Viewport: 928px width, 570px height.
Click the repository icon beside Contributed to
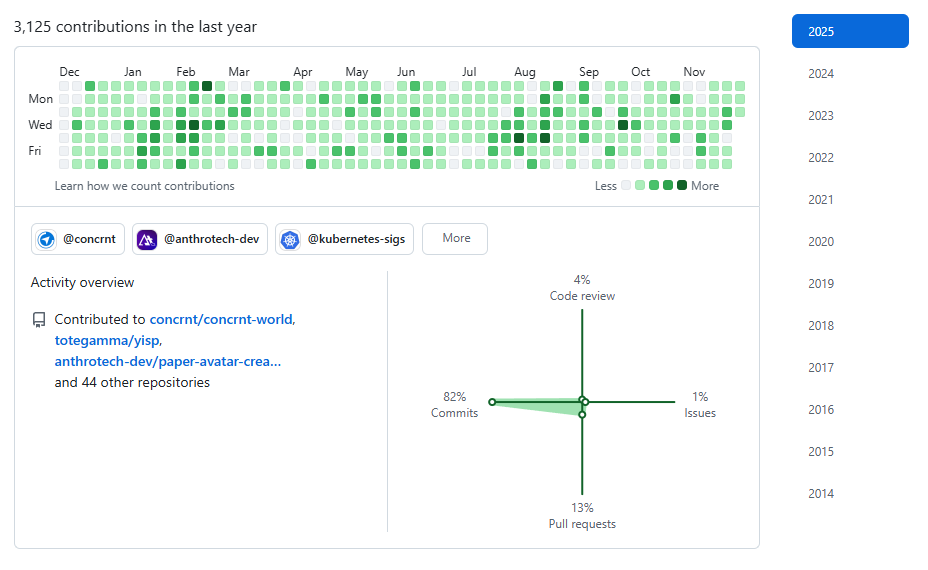[39, 320]
